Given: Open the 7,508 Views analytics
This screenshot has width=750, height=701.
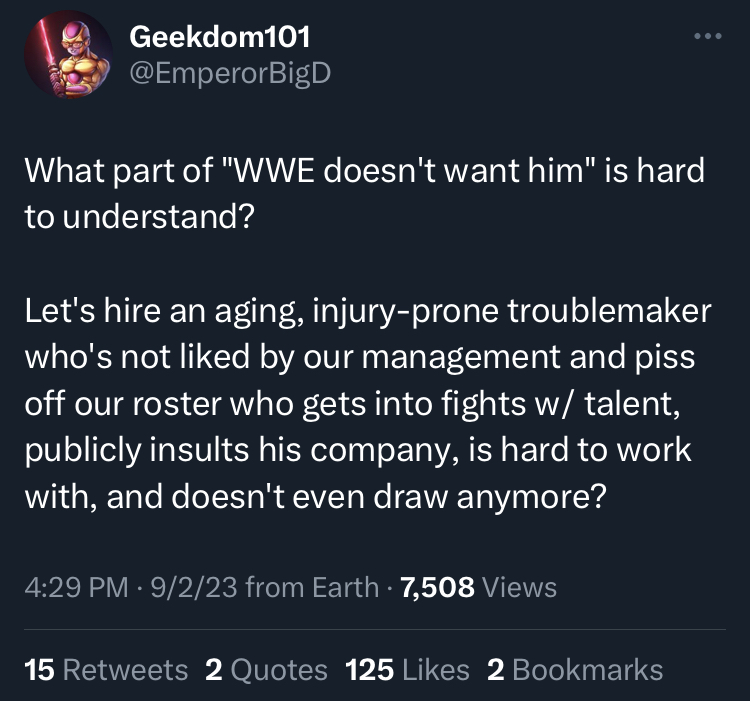Looking at the screenshot, I should click(478, 587).
